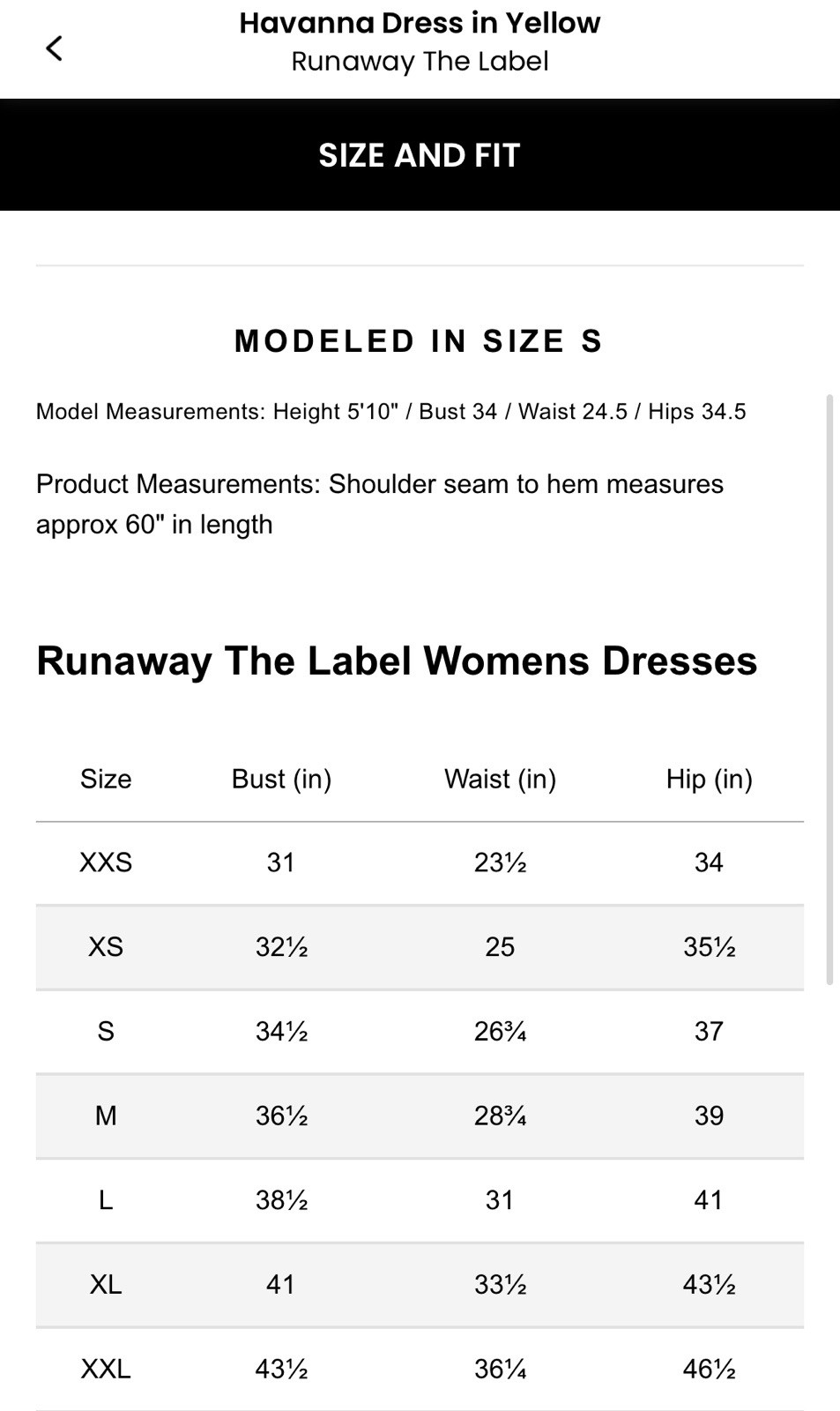This screenshot has width=840, height=1411.
Task: Select the XXL size row
Action: tap(420, 1368)
